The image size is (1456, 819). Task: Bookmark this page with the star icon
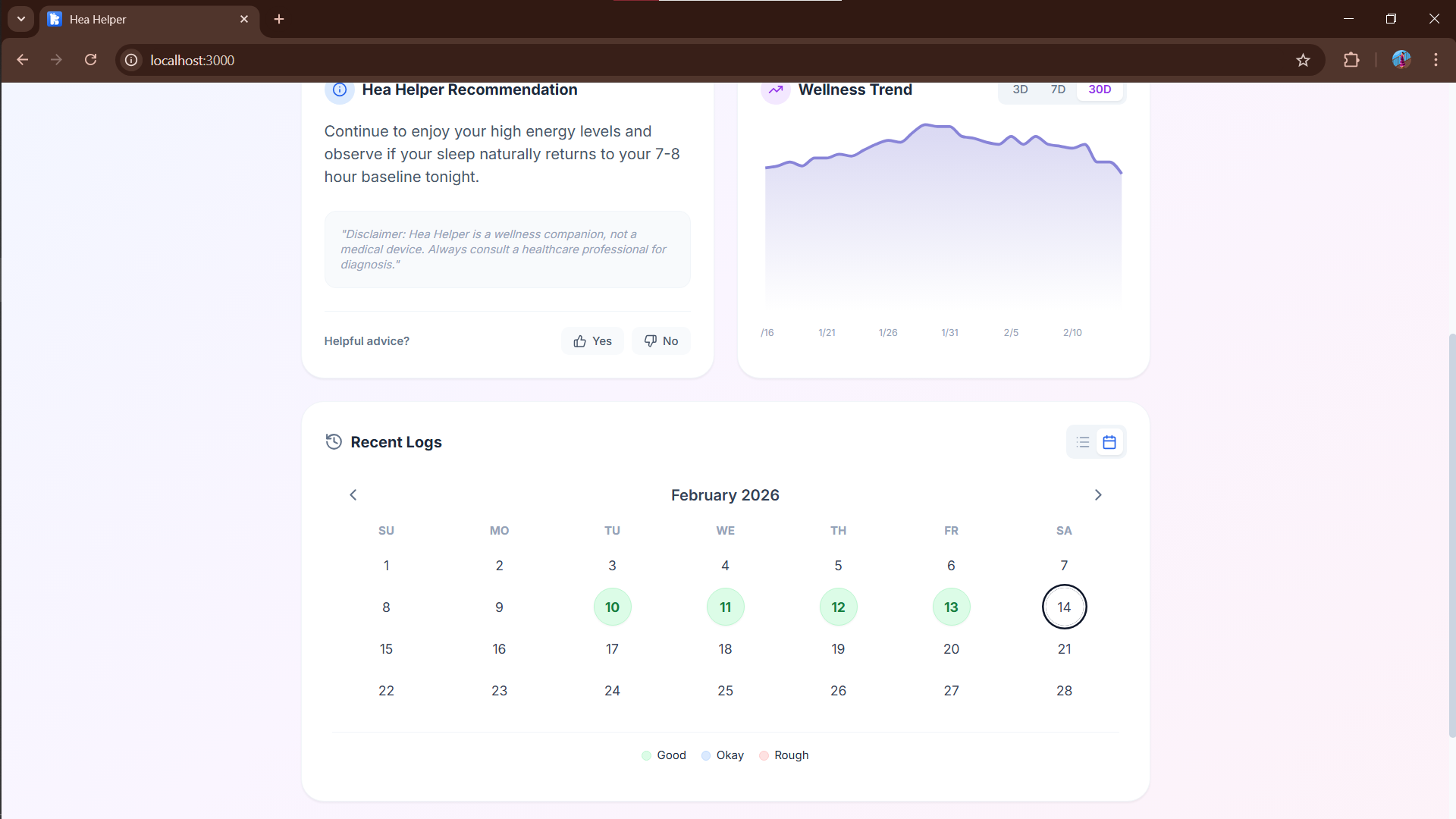pyautogui.click(x=1303, y=60)
